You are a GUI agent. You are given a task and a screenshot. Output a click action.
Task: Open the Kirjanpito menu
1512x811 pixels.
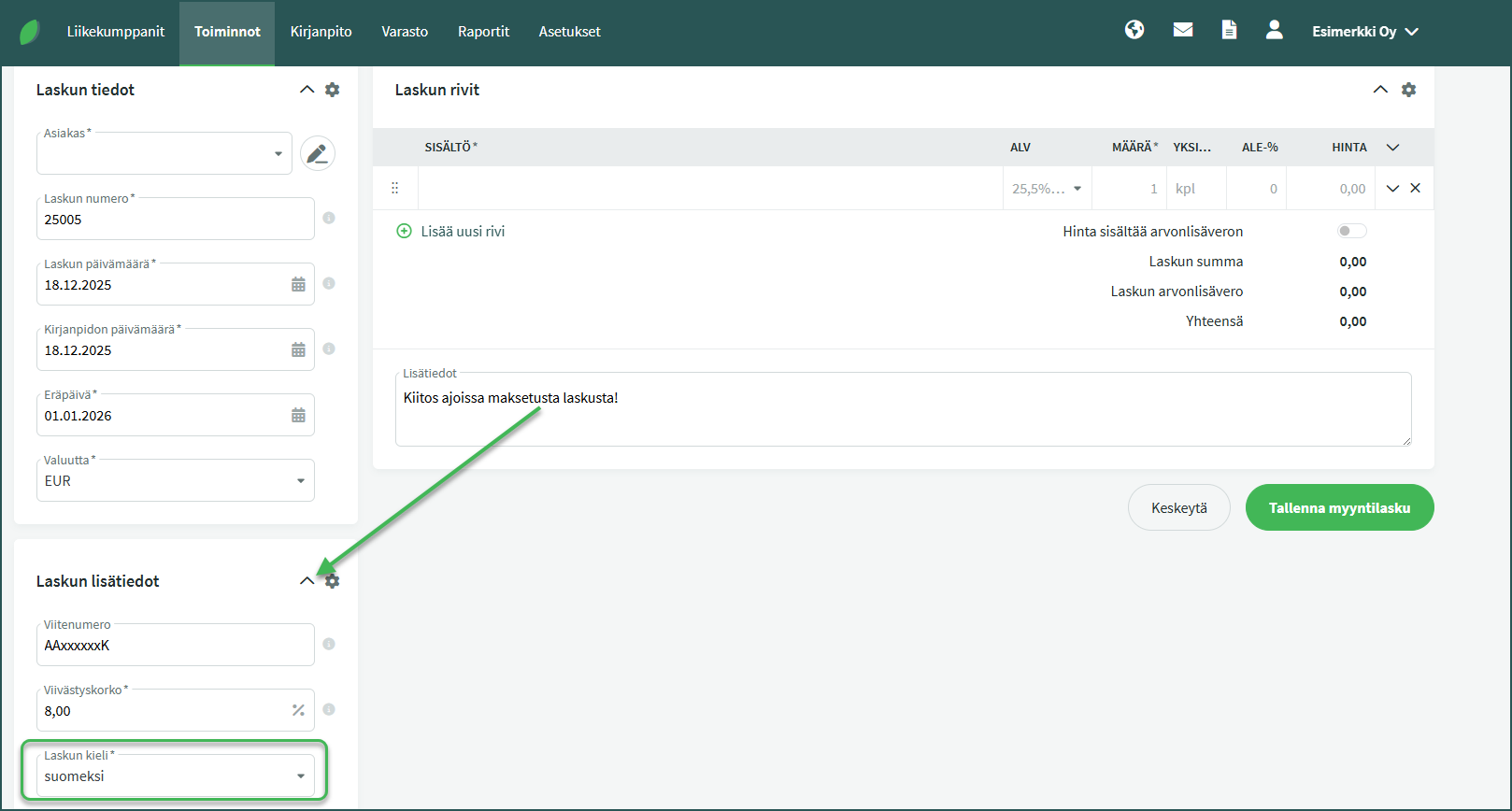(321, 32)
